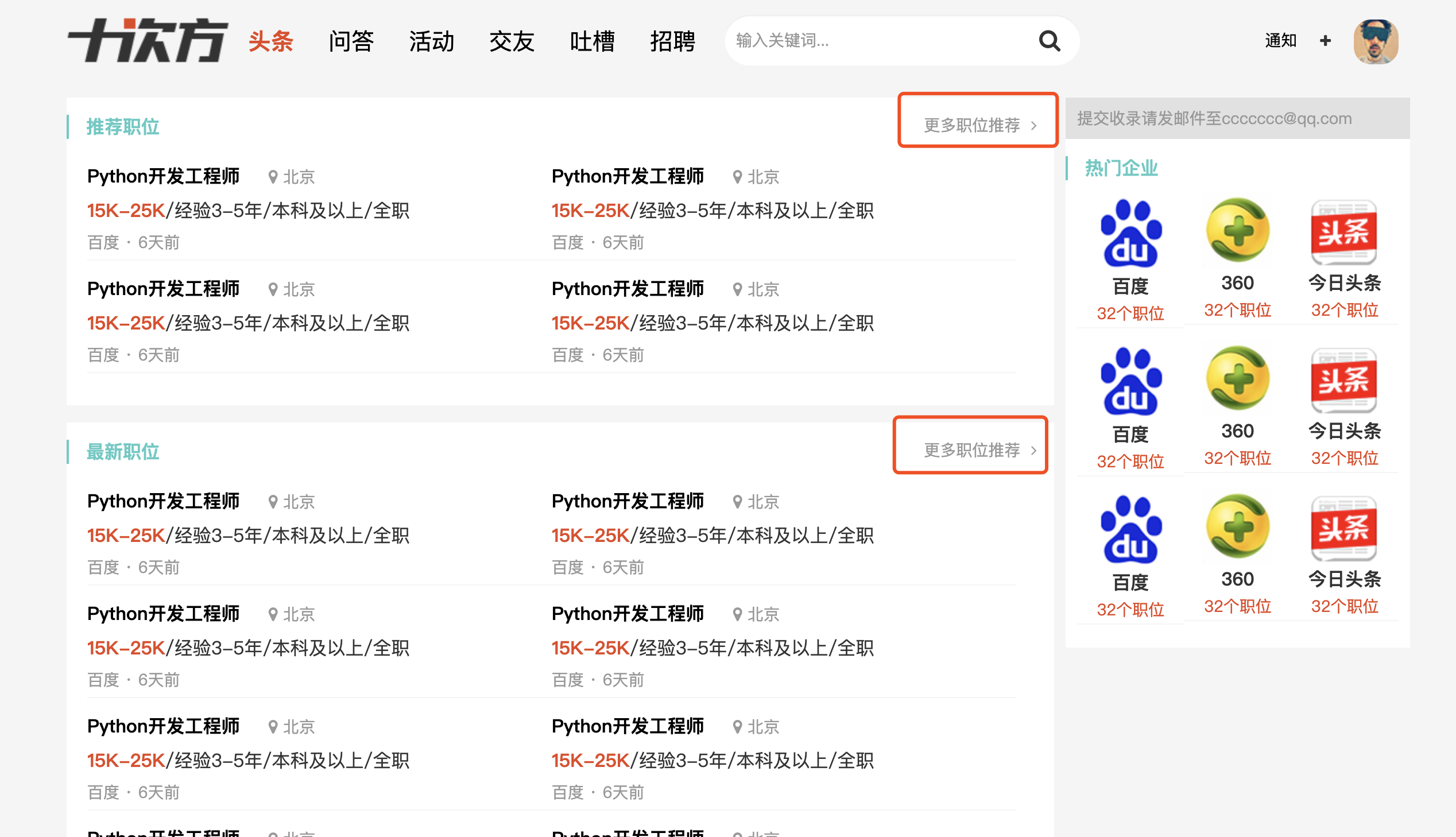Image resolution: width=1456 pixels, height=837 pixels.
Task: Open the 通知 notifications link
Action: (1280, 41)
